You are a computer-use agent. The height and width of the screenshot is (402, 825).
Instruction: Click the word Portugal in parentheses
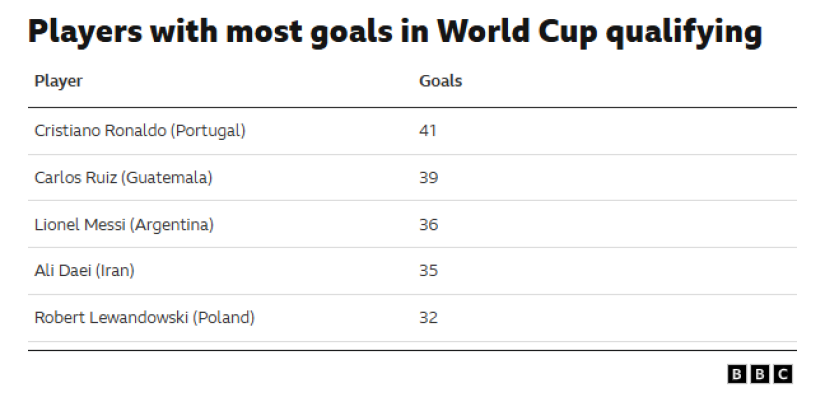[x=207, y=130]
